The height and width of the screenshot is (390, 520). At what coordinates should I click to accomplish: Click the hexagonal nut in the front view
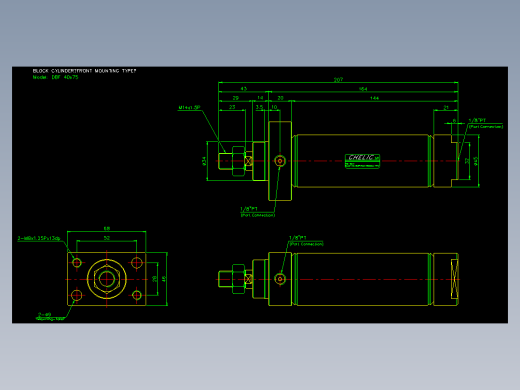point(107,279)
